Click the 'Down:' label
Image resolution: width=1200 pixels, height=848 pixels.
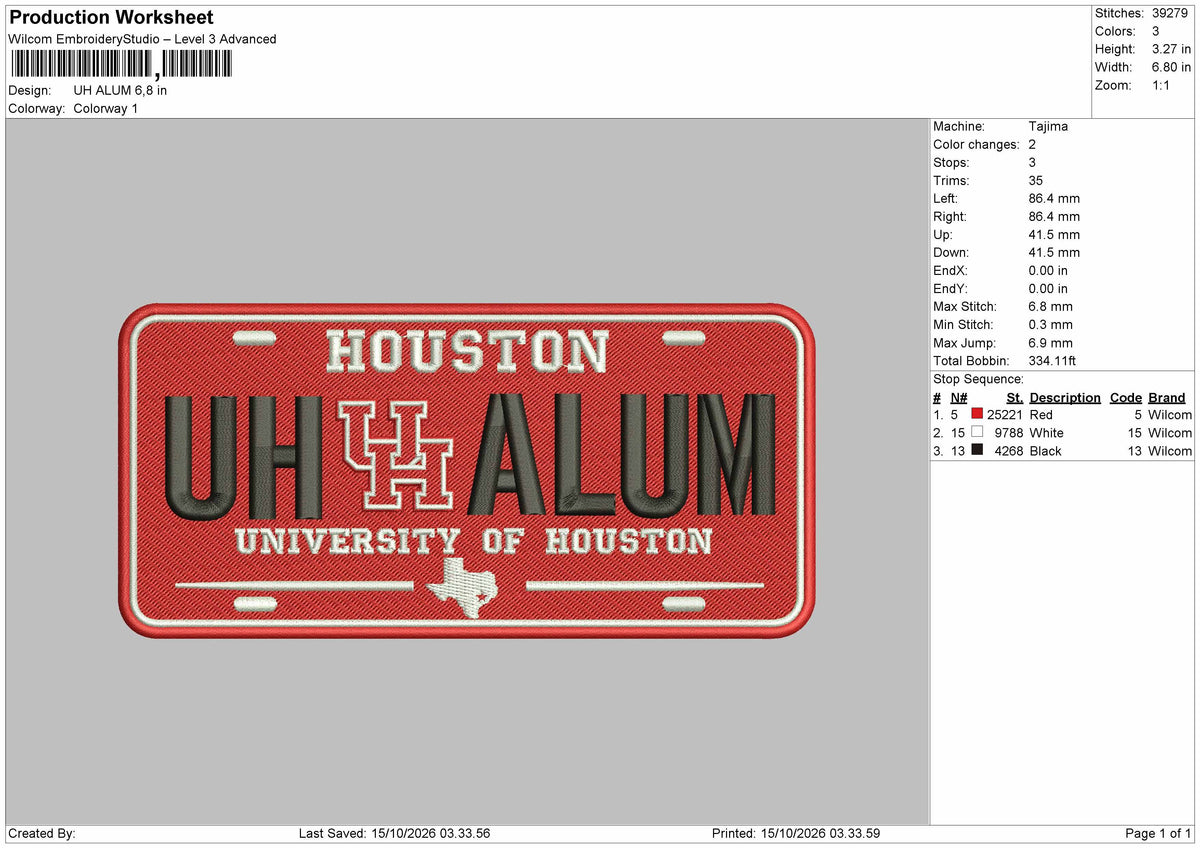(951, 253)
